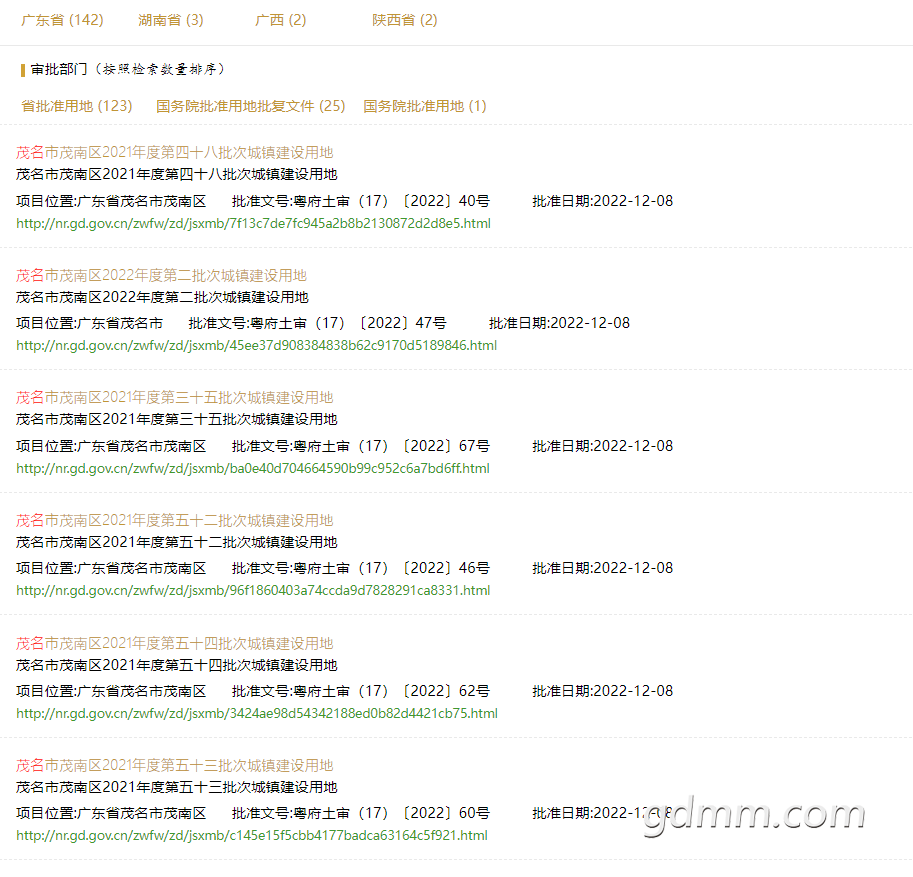Screen dimensions: 913x877
Task: Click 批准日期:2022-12-08 in the 47号 entry
Action: pyautogui.click(x=560, y=323)
